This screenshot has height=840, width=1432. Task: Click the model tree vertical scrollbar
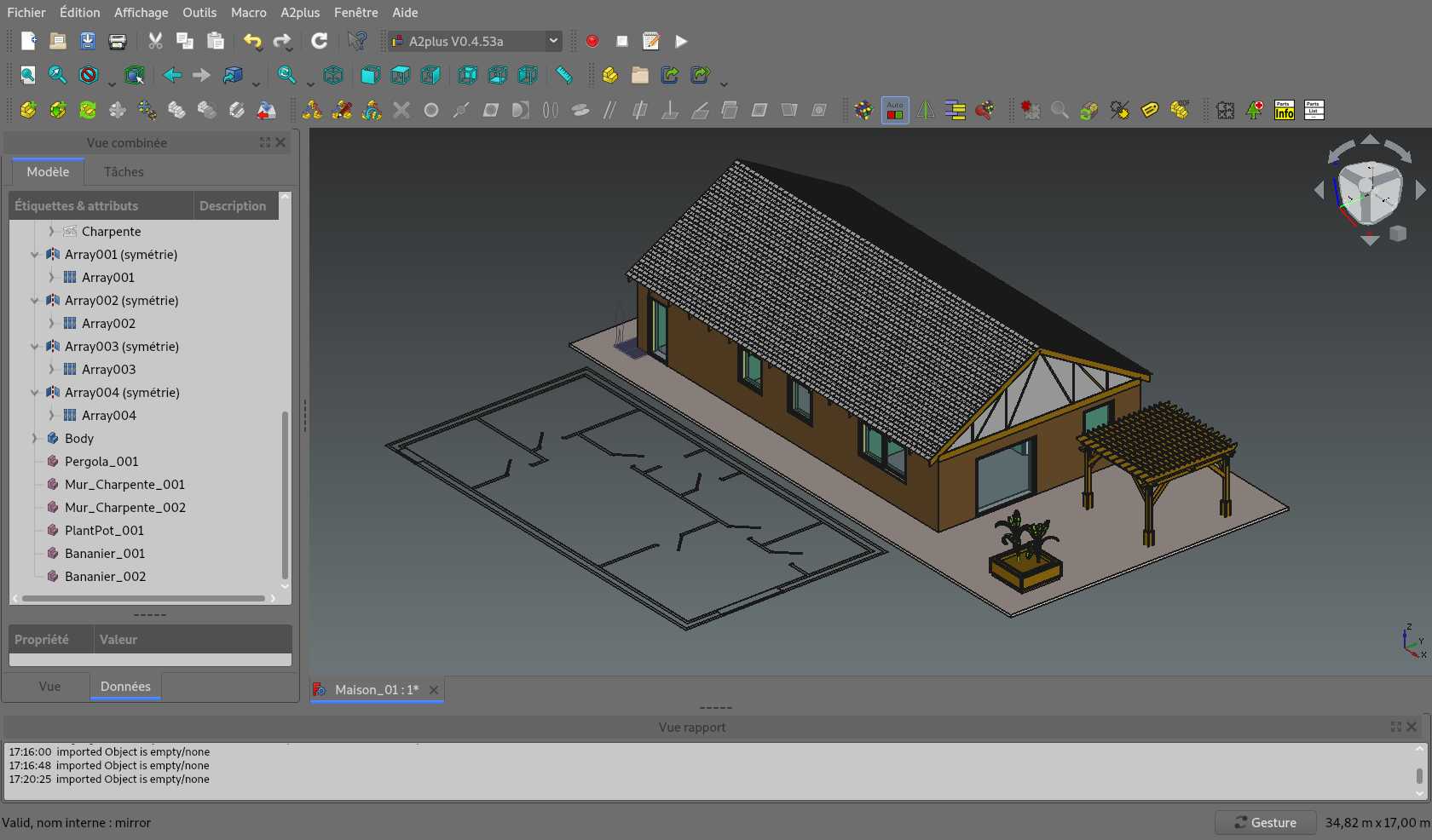[285, 494]
